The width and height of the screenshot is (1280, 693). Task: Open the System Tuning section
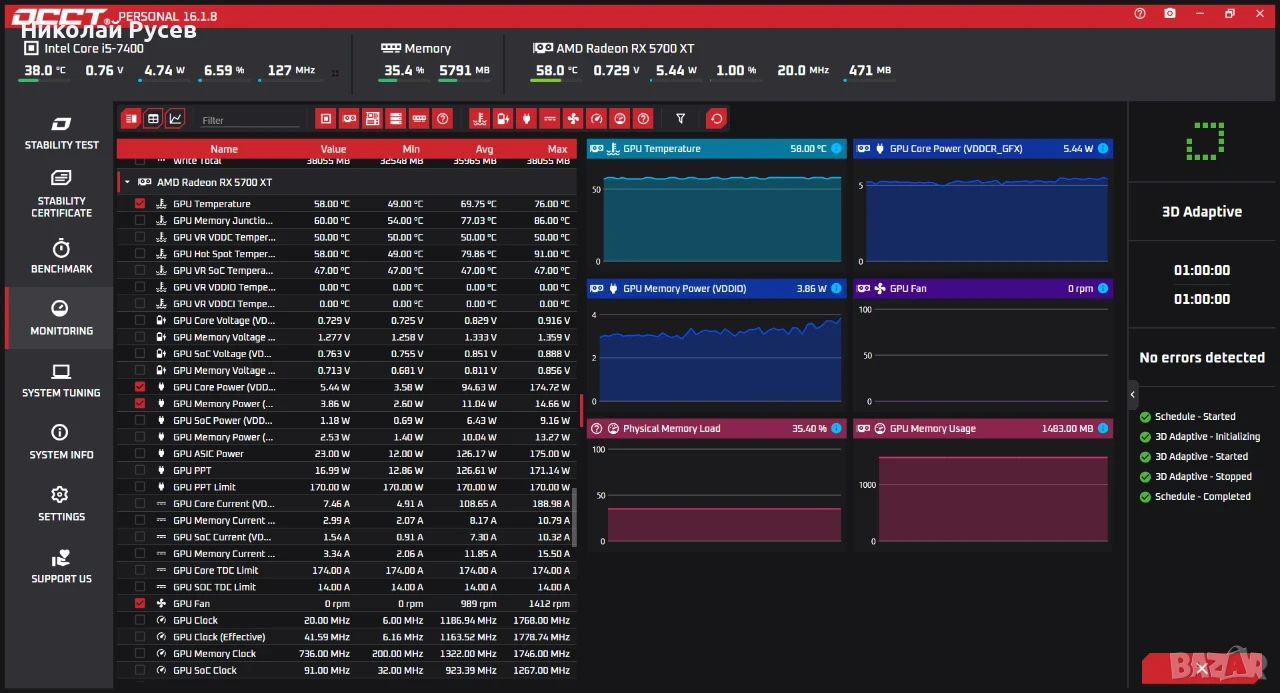pyautogui.click(x=61, y=380)
